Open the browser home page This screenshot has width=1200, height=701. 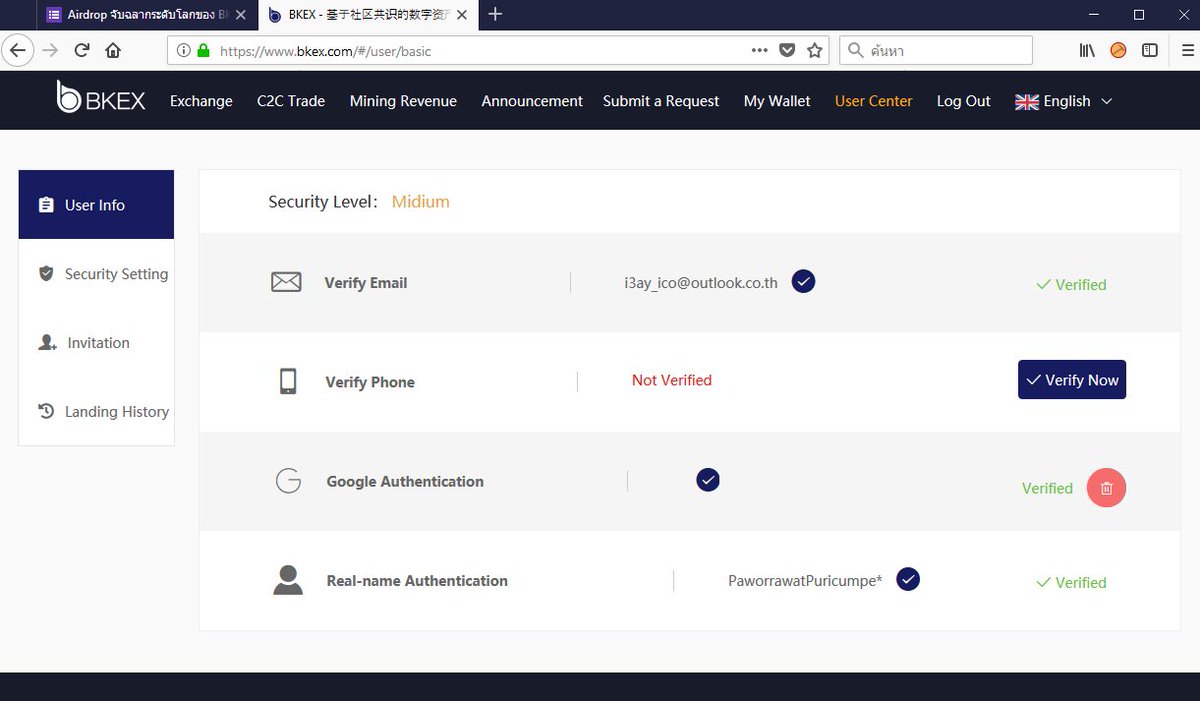tap(113, 50)
